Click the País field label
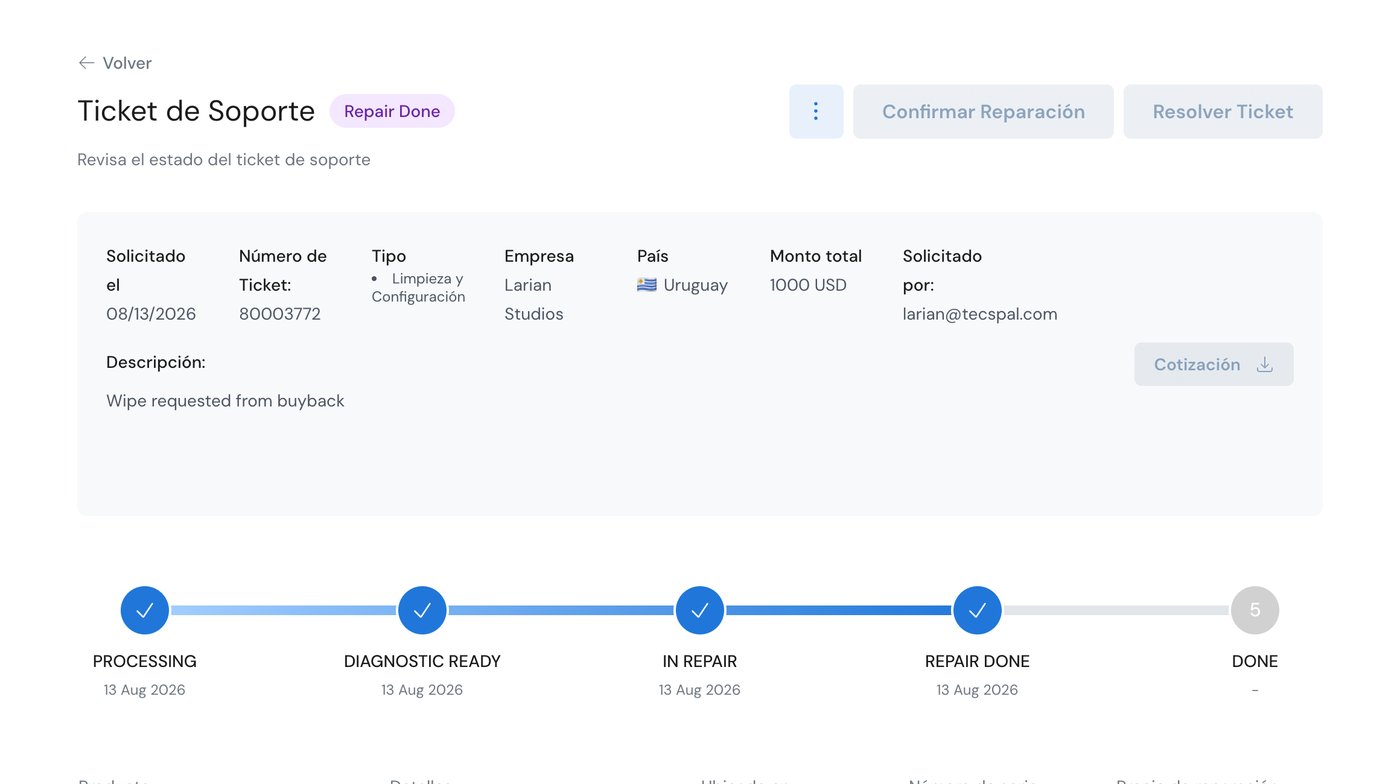 (653, 256)
